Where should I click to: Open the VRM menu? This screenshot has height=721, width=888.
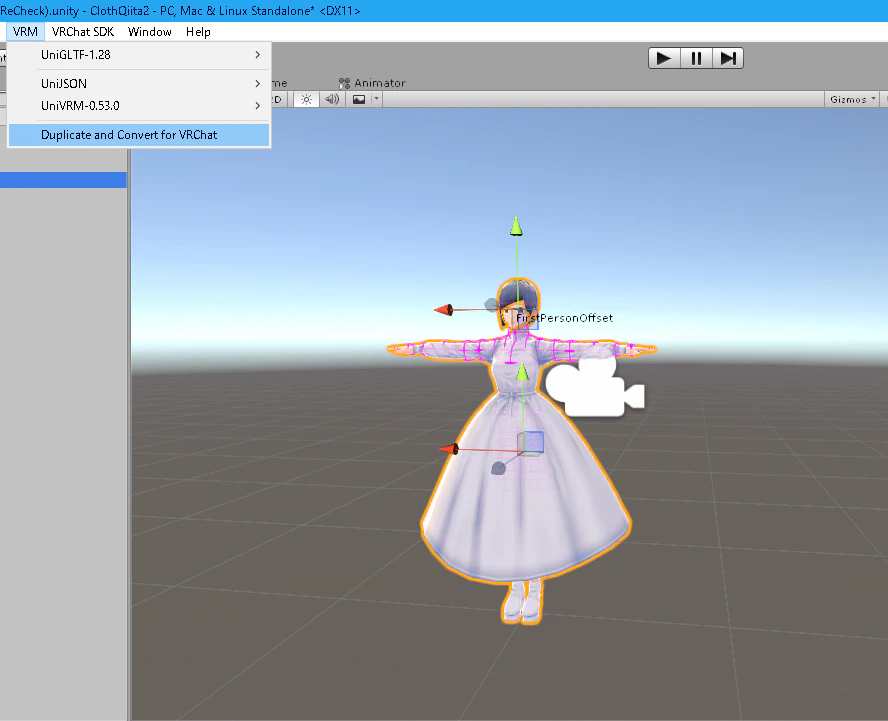(25, 32)
